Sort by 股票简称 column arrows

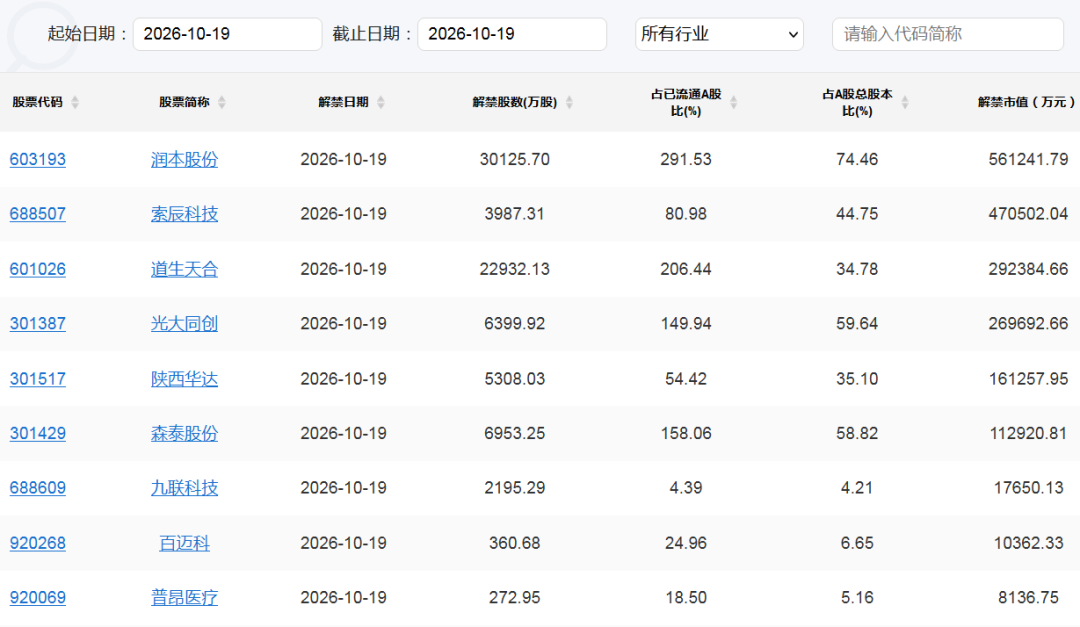pos(222,103)
